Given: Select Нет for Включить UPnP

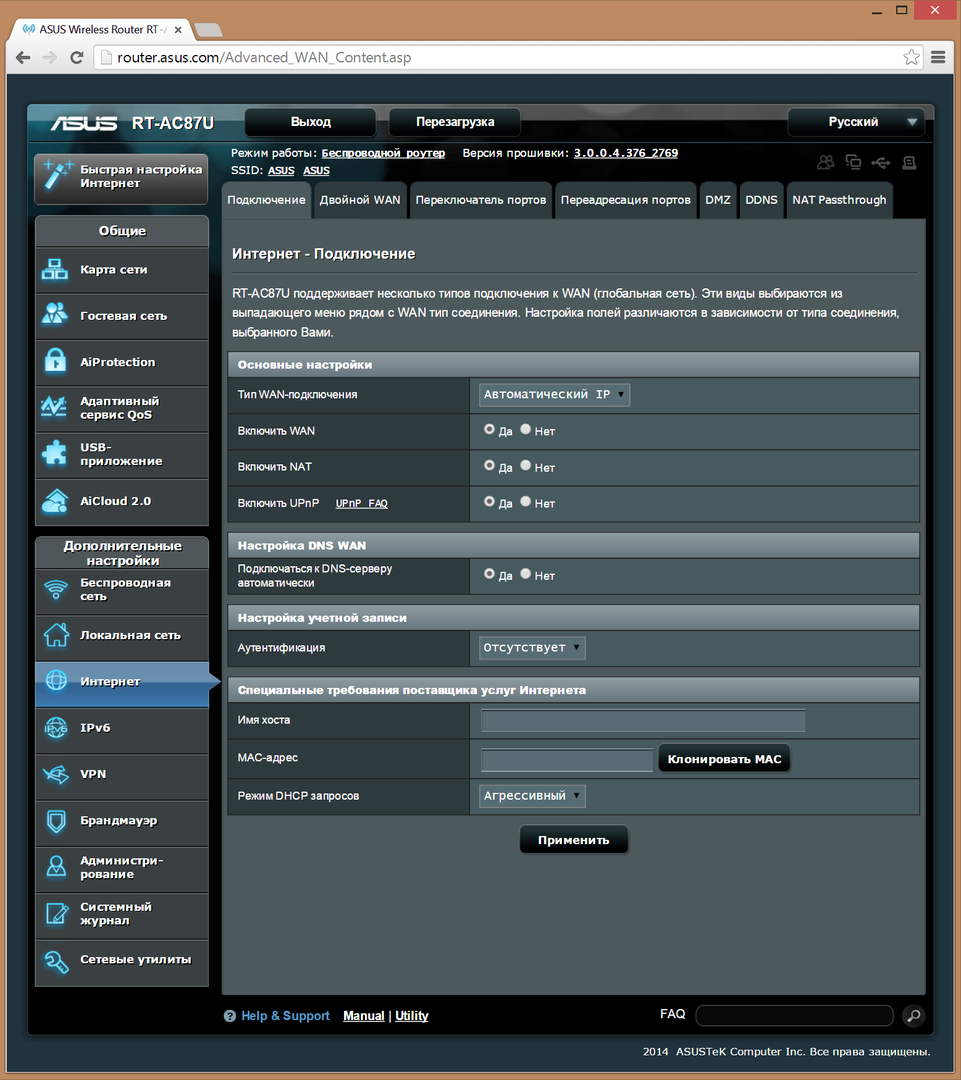Looking at the screenshot, I should (x=526, y=502).
